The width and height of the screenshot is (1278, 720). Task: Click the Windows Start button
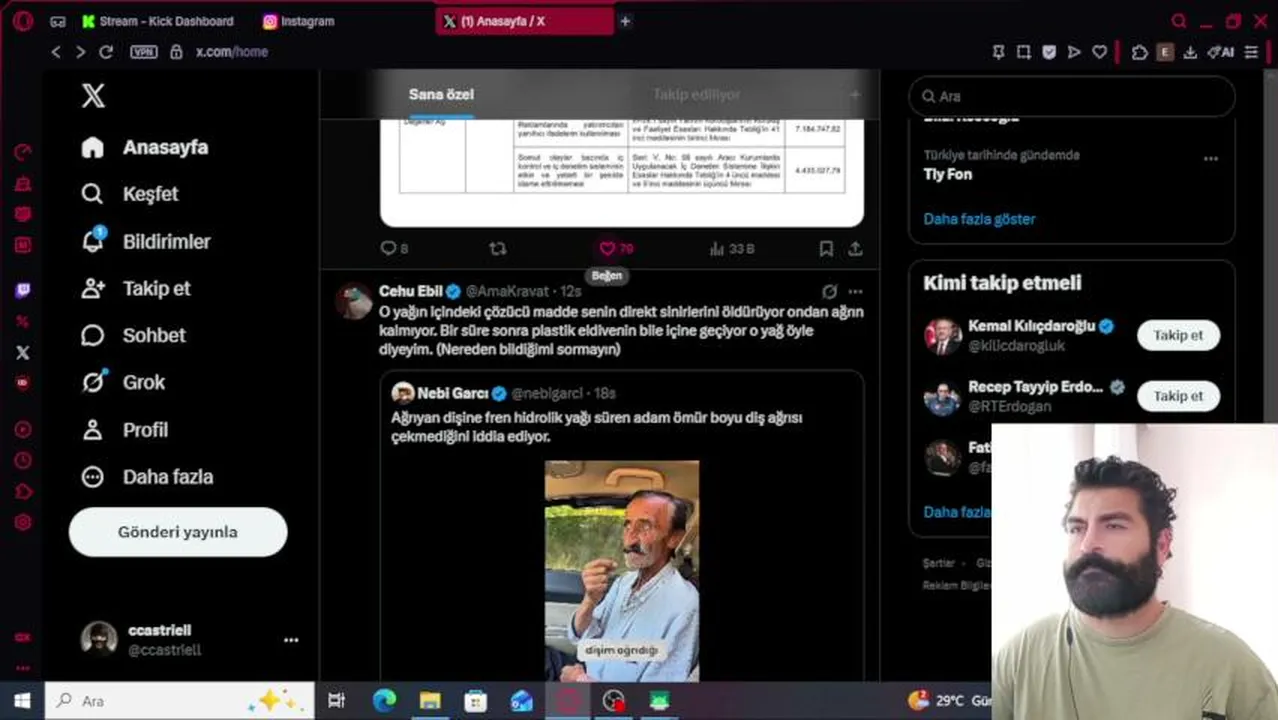click(x=22, y=701)
